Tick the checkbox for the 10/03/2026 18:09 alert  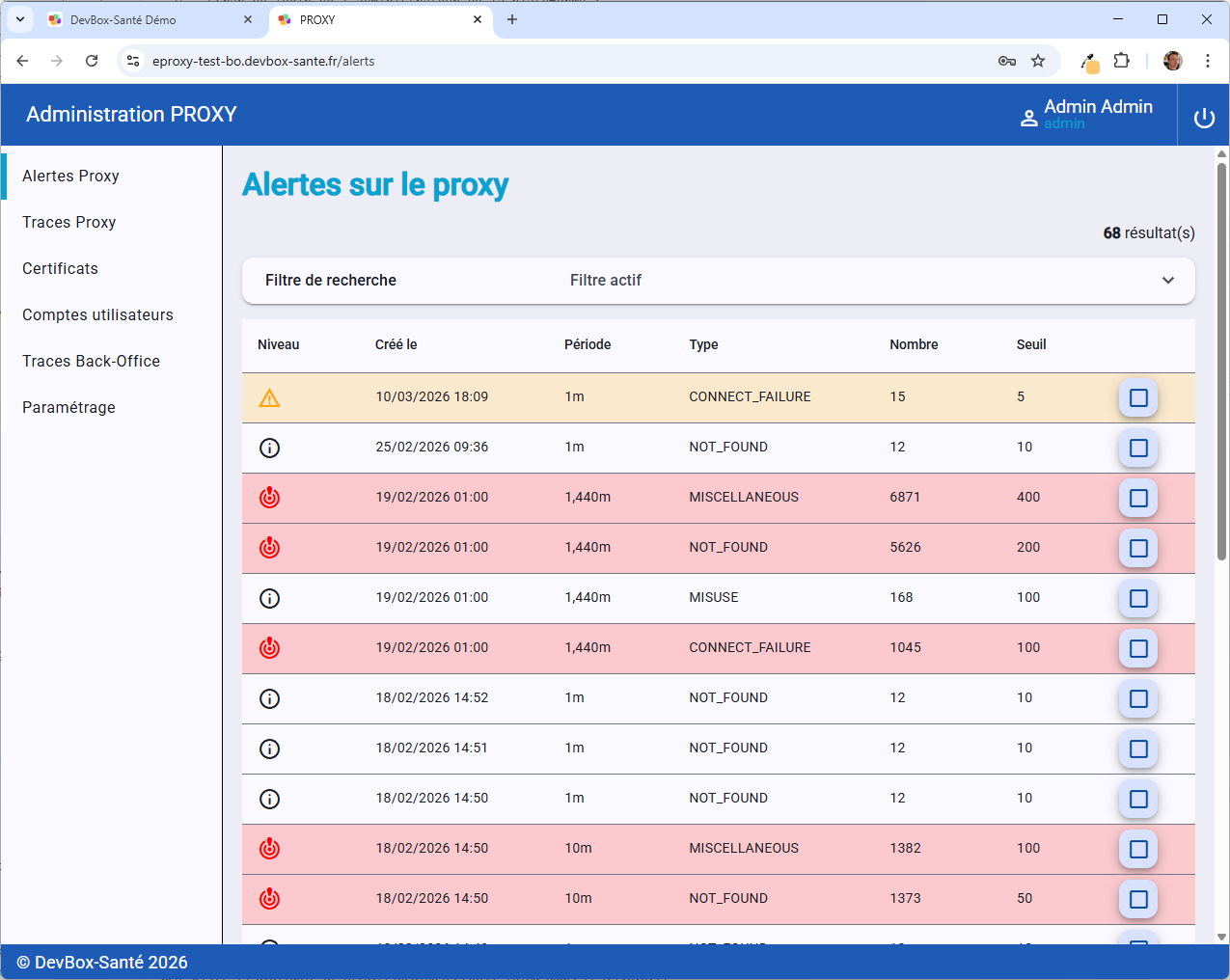pos(1138,397)
